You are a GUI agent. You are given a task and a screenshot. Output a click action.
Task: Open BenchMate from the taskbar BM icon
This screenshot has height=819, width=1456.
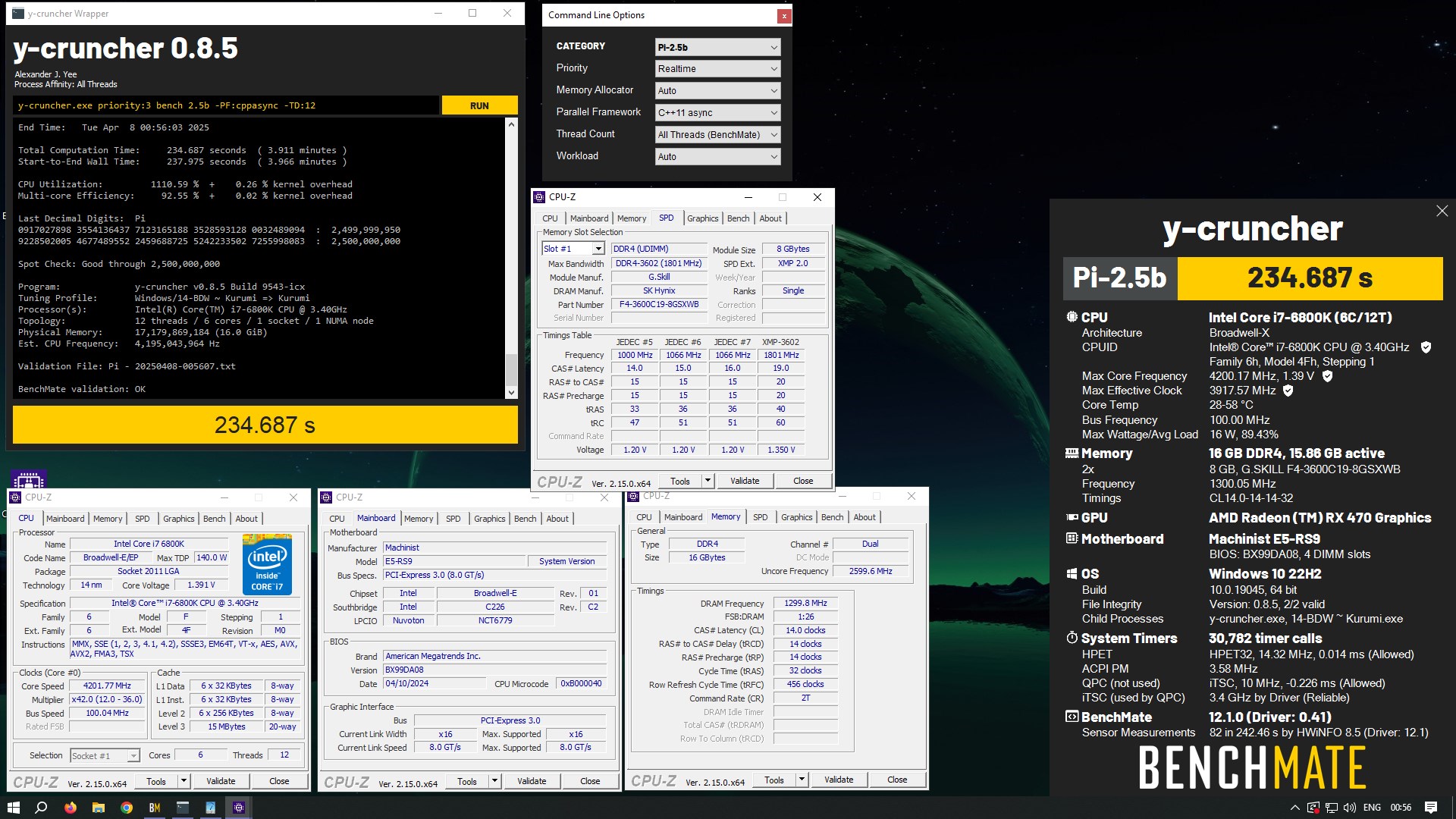(x=155, y=808)
